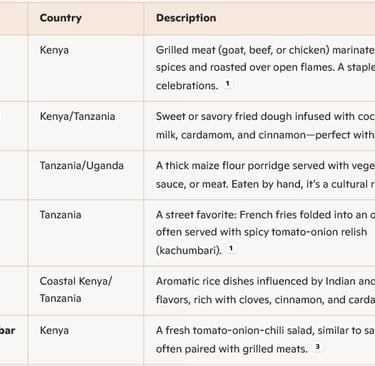Viewport: 375px width, 366px height.
Task: Click the partially visible bold "bar" dish name
Action: [7, 331]
